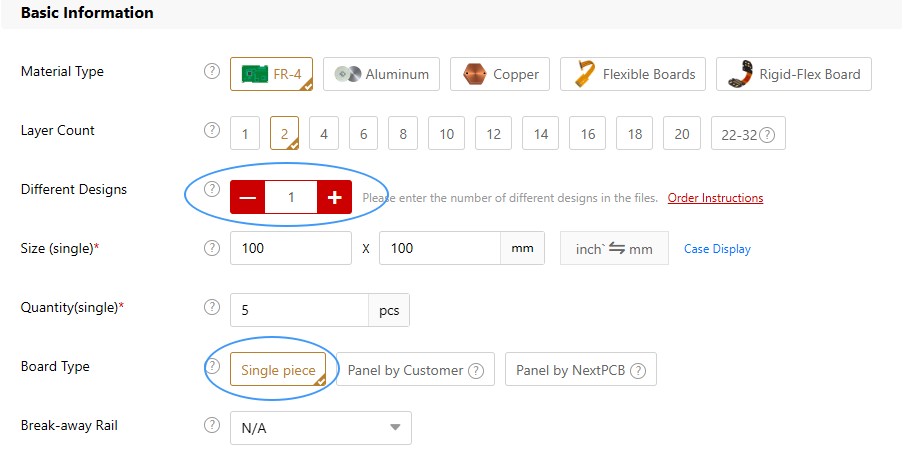The image size is (902, 460).
Task: Open the Order Instructions link
Action: coord(715,198)
